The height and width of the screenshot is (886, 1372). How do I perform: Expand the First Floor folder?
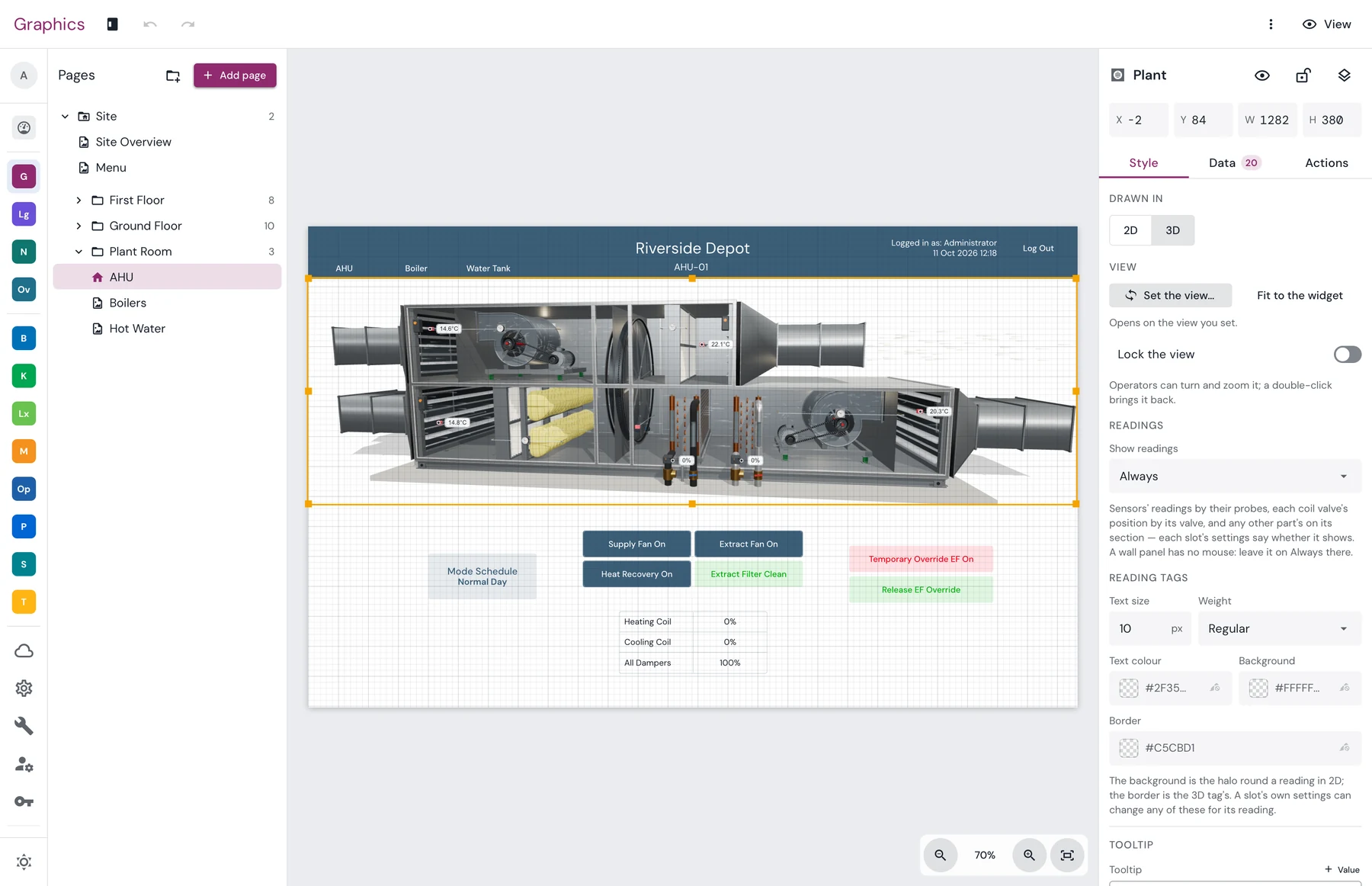click(x=79, y=201)
